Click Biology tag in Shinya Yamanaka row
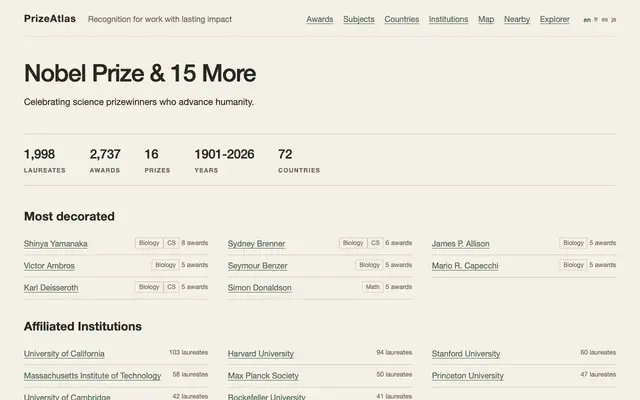Screen dimensions: 640x400 (x=149, y=243)
